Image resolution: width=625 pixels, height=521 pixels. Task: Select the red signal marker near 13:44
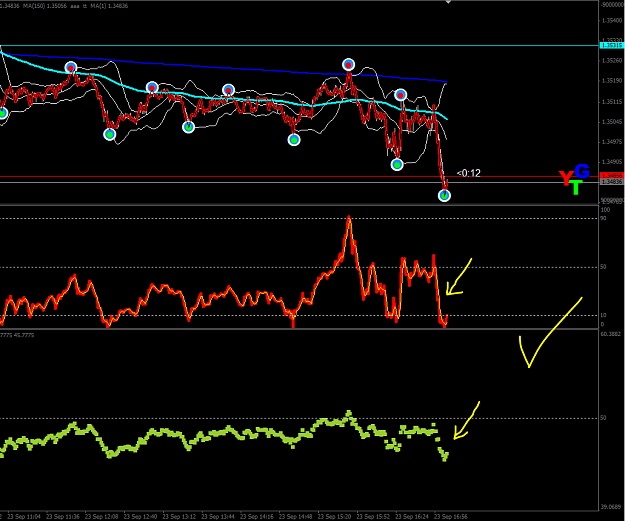(x=228, y=90)
